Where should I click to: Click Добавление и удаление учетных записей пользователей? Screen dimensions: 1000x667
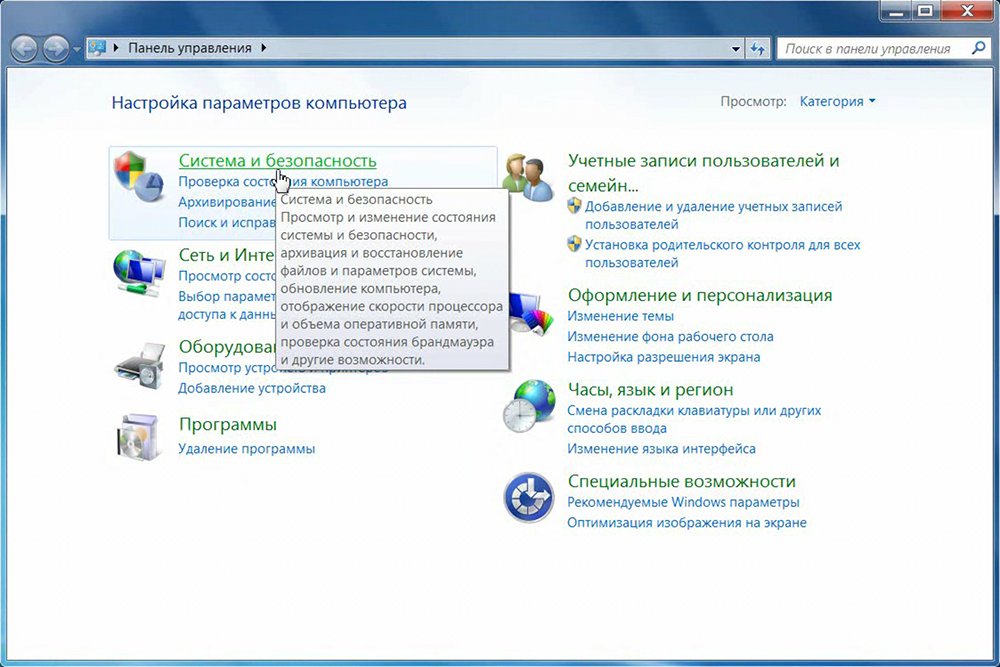click(714, 216)
